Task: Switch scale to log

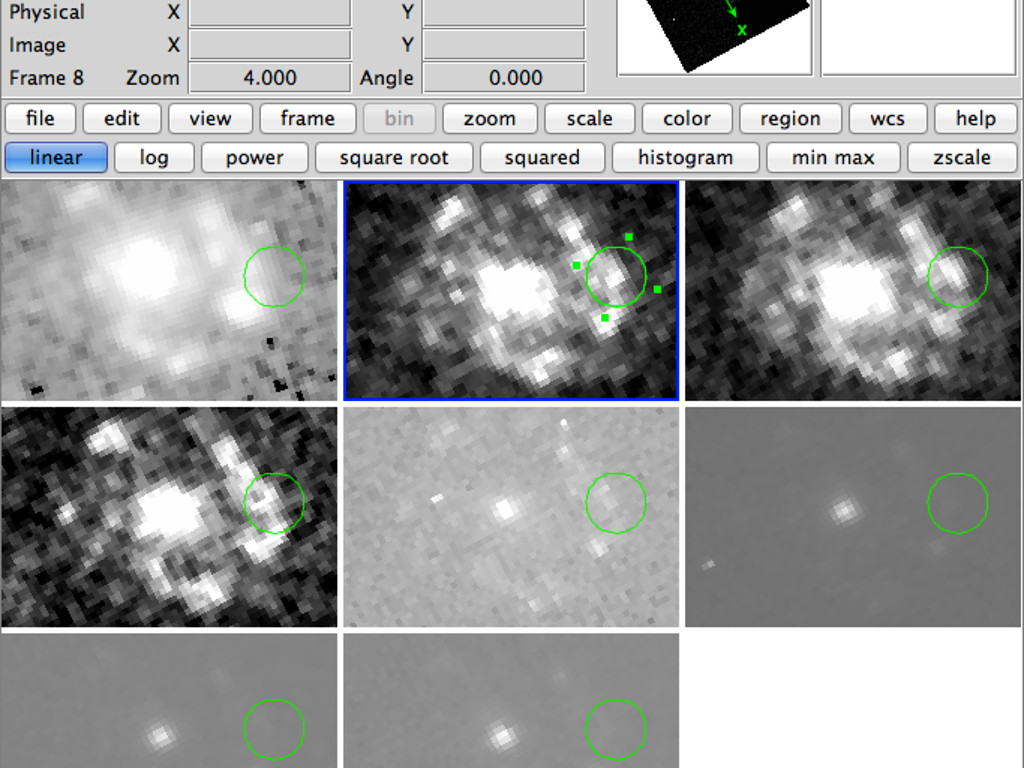Action: click(x=154, y=158)
